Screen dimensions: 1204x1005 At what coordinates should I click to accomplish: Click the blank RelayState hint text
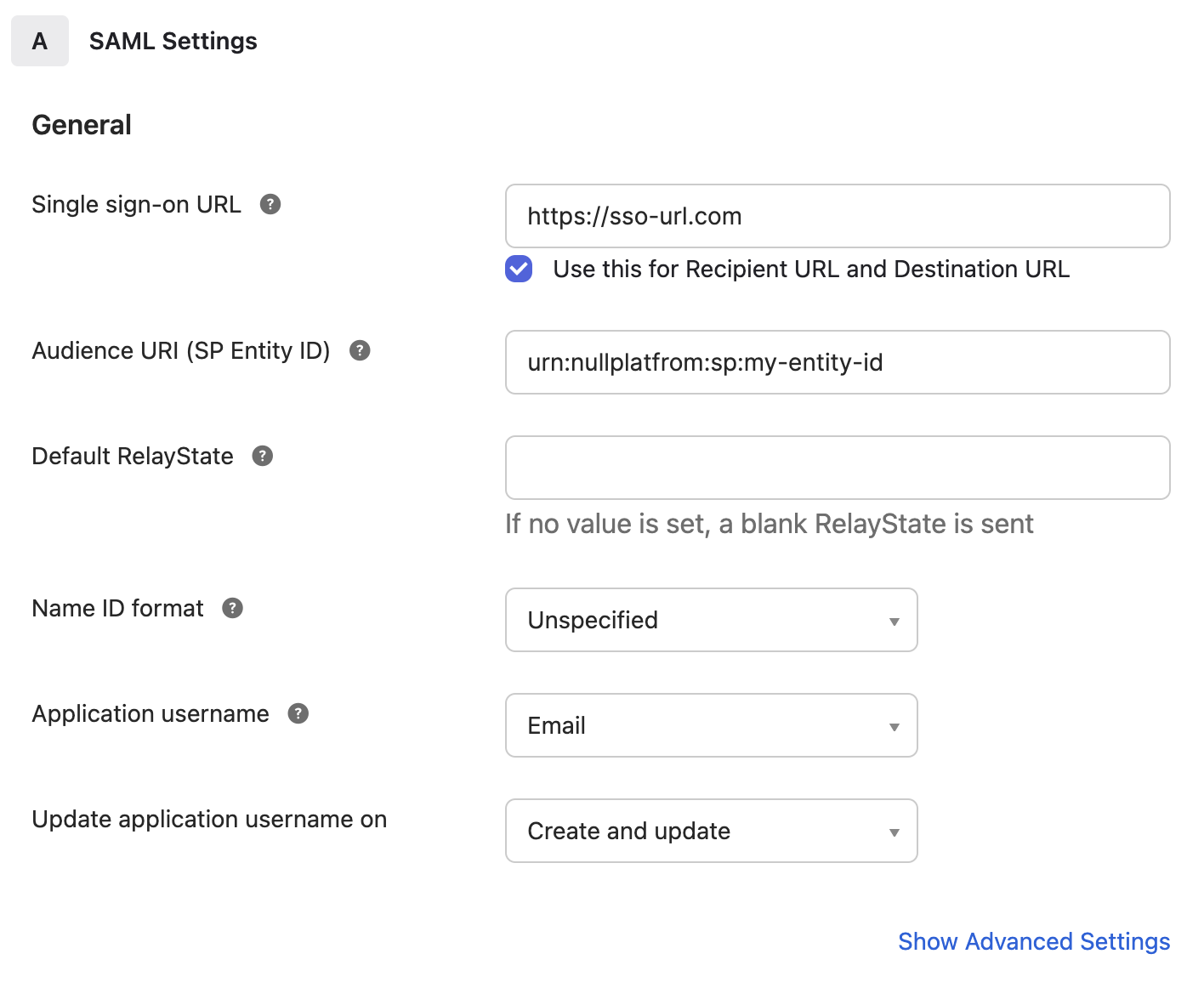[770, 524]
